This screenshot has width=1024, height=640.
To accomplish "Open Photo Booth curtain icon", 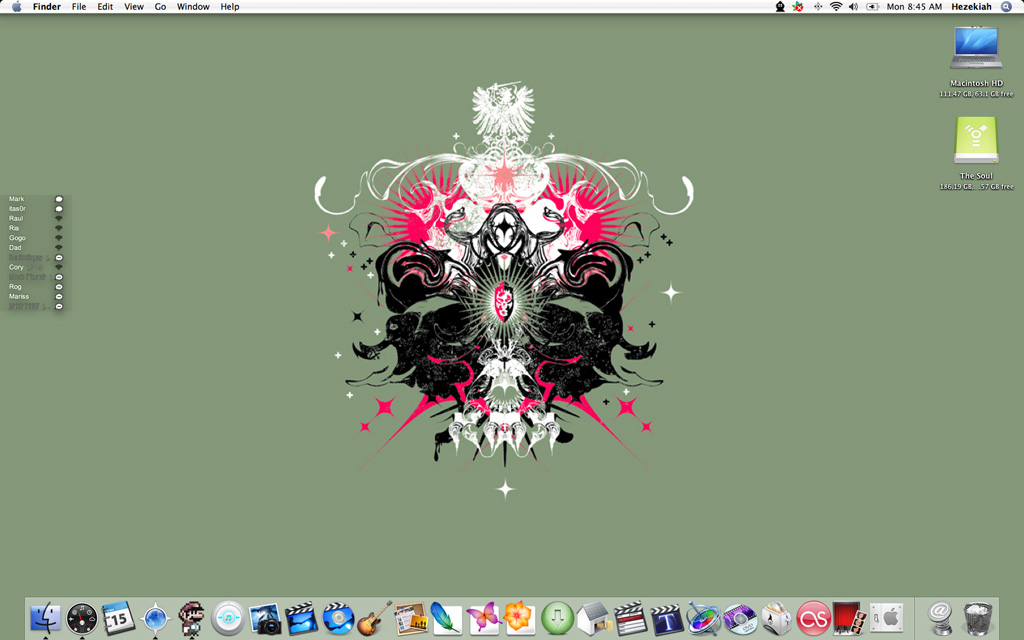I will click(x=850, y=618).
